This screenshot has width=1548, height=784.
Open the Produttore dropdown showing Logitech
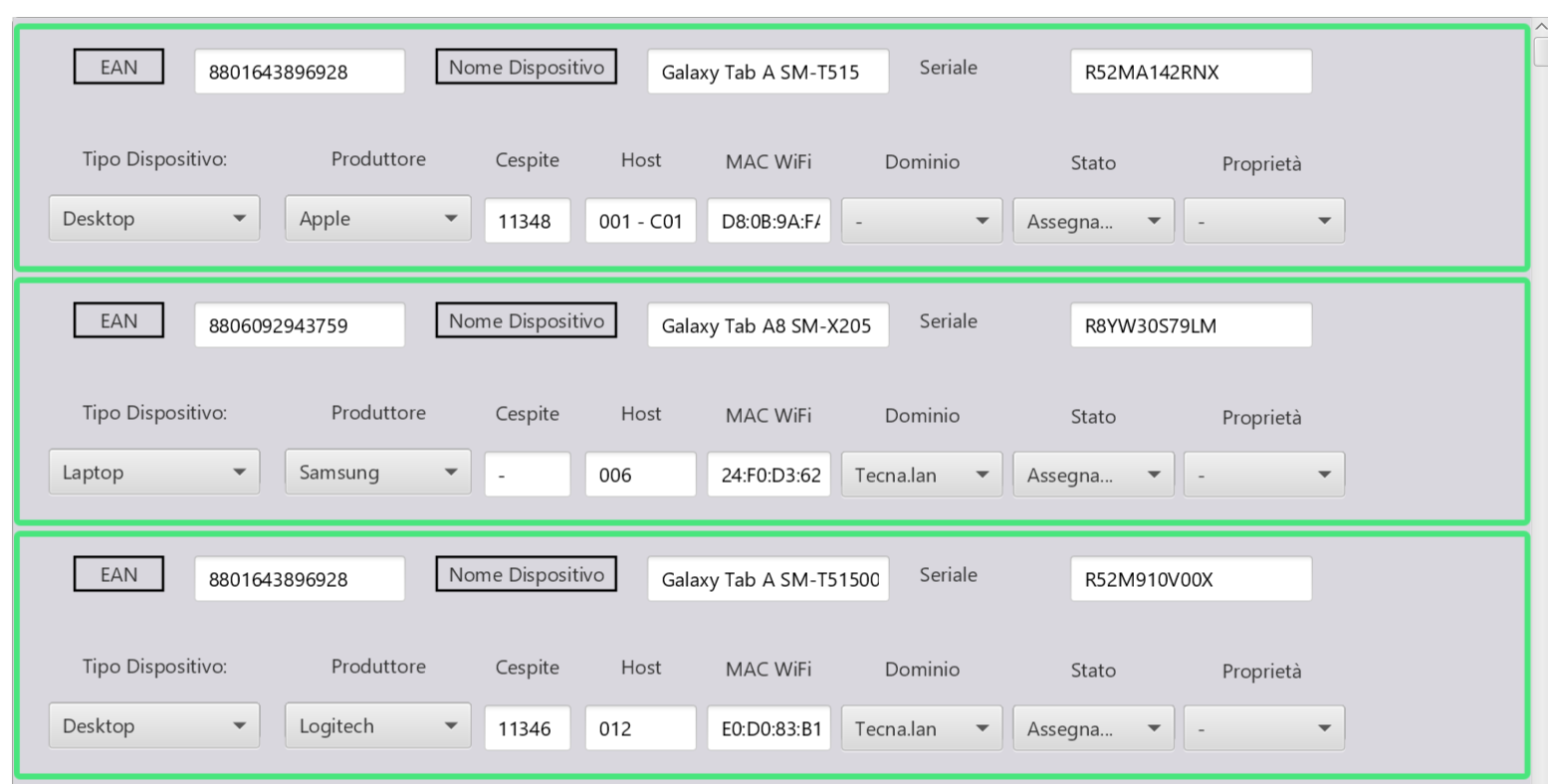(378, 726)
